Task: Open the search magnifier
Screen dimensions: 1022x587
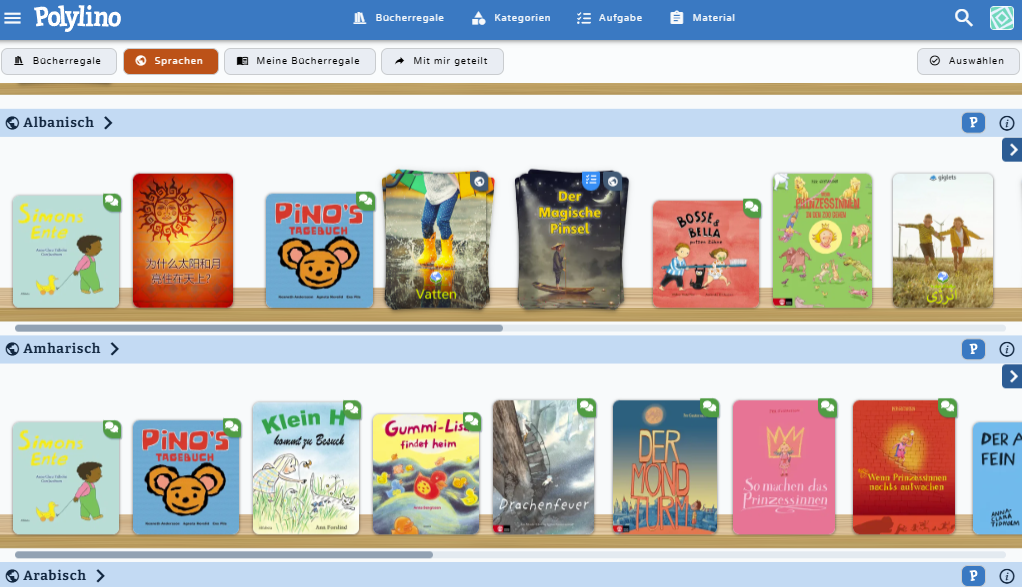Action: click(x=963, y=18)
